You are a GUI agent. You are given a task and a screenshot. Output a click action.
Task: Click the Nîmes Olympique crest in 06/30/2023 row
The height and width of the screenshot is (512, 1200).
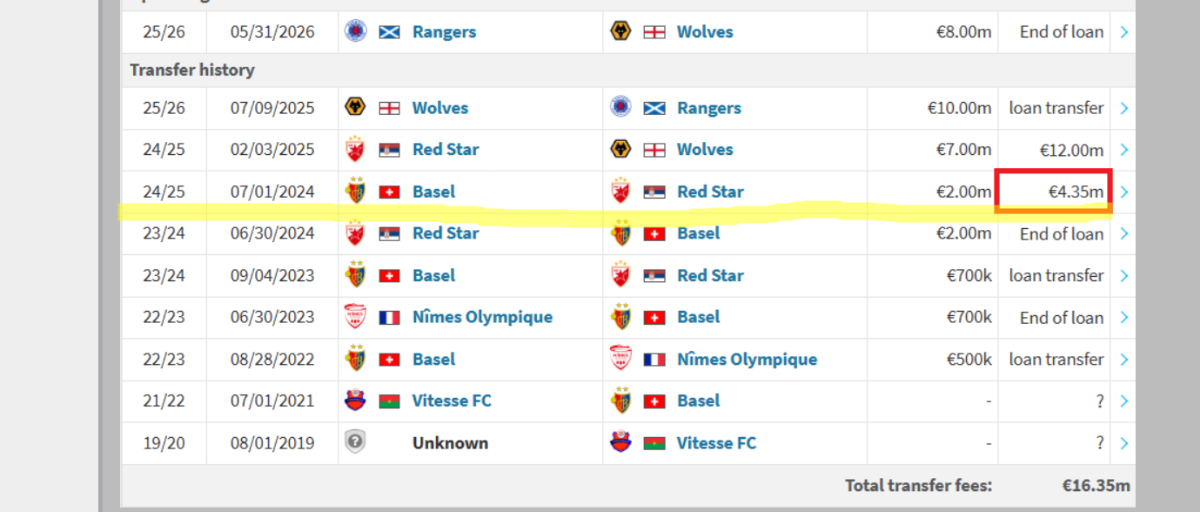click(354, 317)
